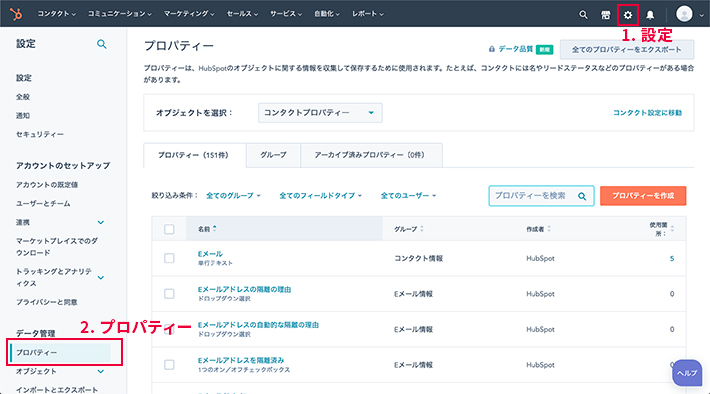Screen dimensions: 710x394
Task: Open the サービス menu
Action: tap(286, 14)
